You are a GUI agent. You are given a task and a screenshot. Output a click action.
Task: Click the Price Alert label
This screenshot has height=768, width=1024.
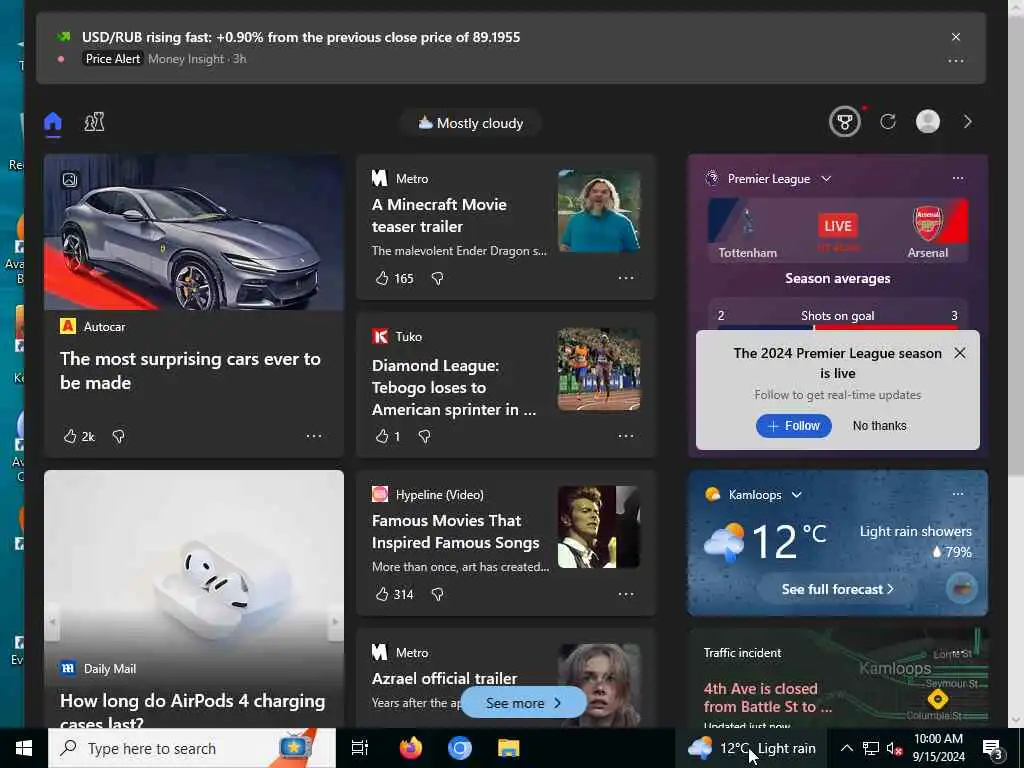[113, 59]
